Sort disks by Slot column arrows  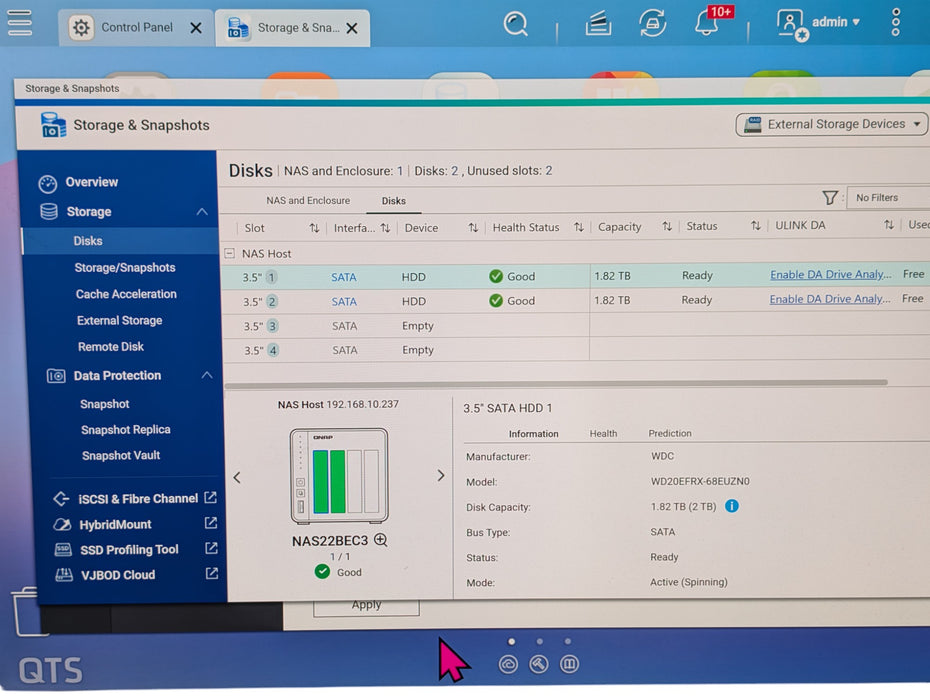click(x=314, y=228)
